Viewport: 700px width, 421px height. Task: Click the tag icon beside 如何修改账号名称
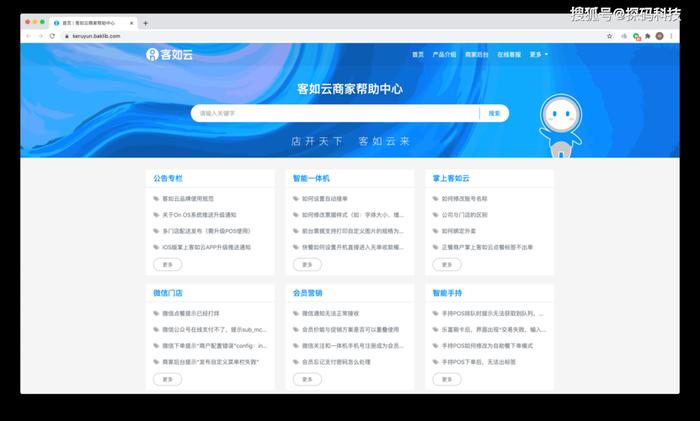coord(435,199)
